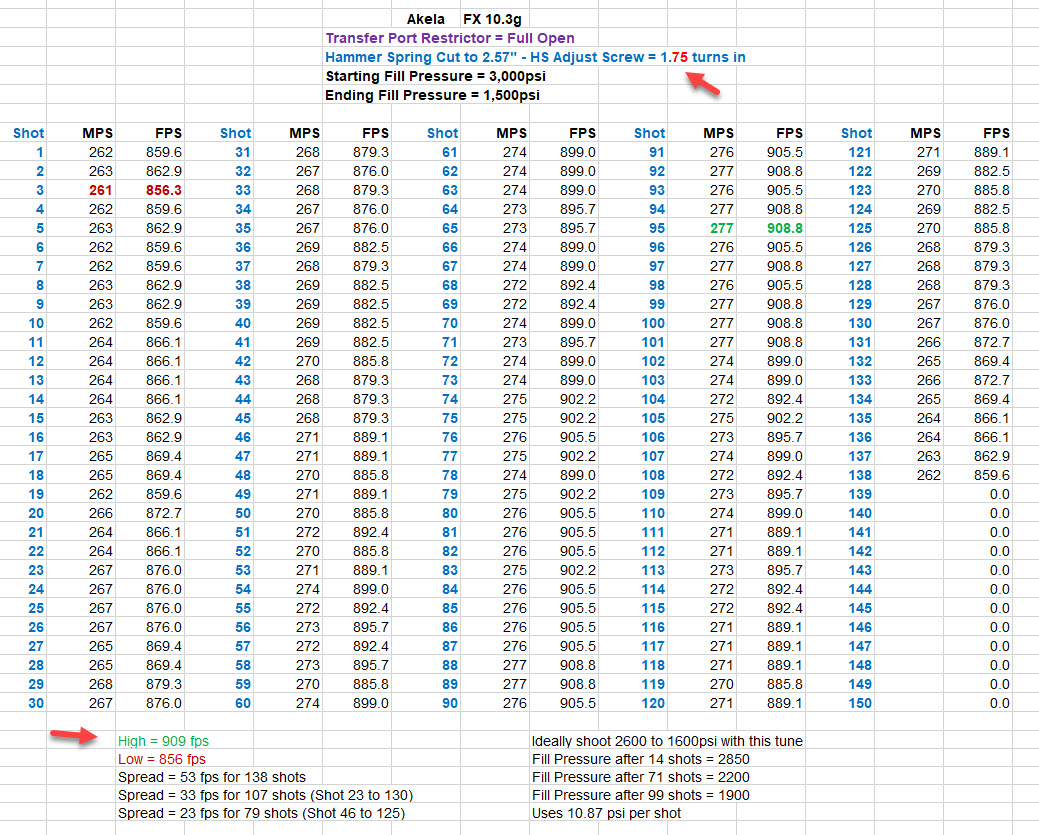Select the MPS value for shot 104
1039x835 pixels.
(722, 399)
